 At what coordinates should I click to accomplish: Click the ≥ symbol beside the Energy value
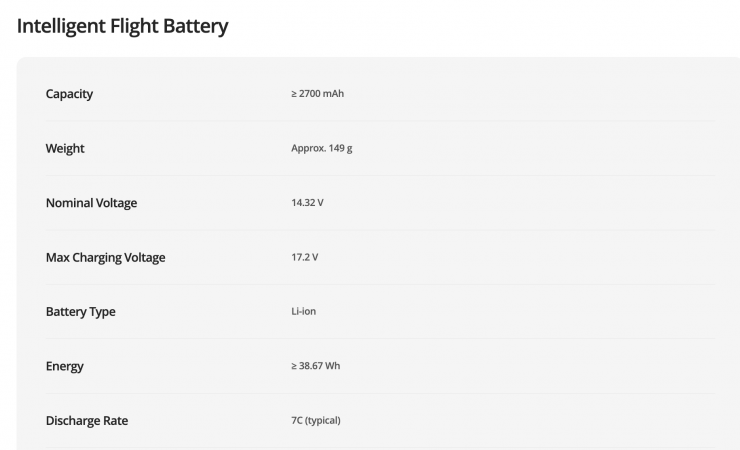click(x=294, y=366)
